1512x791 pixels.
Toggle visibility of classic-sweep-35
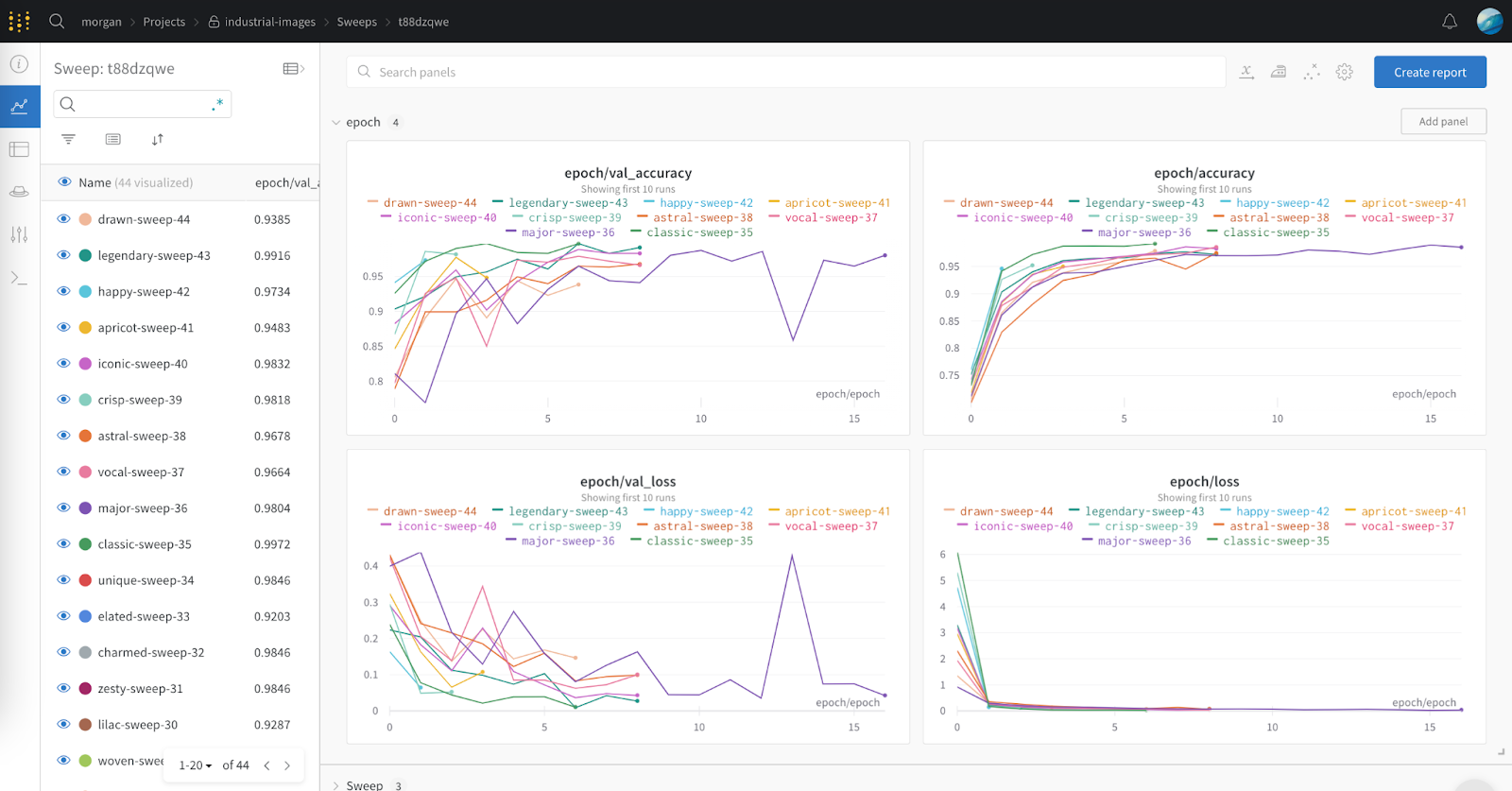coord(64,544)
